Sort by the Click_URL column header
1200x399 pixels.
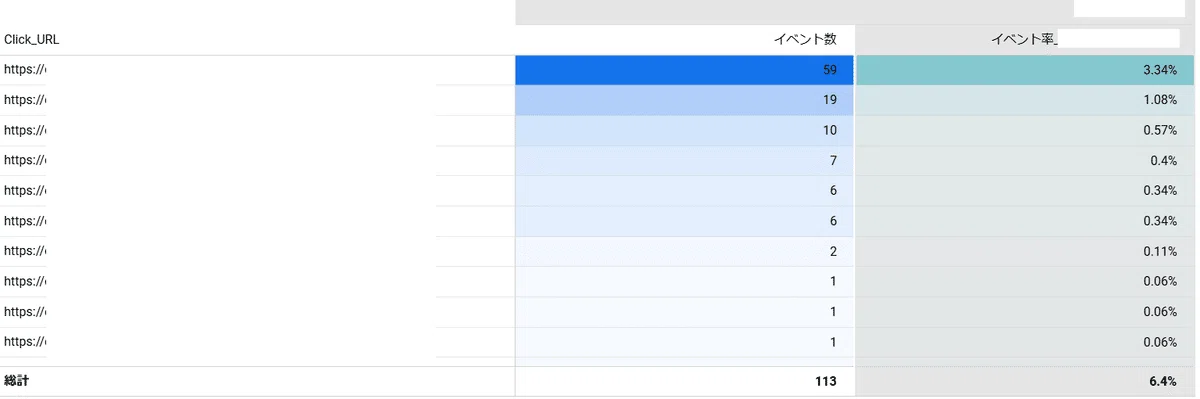(31, 40)
